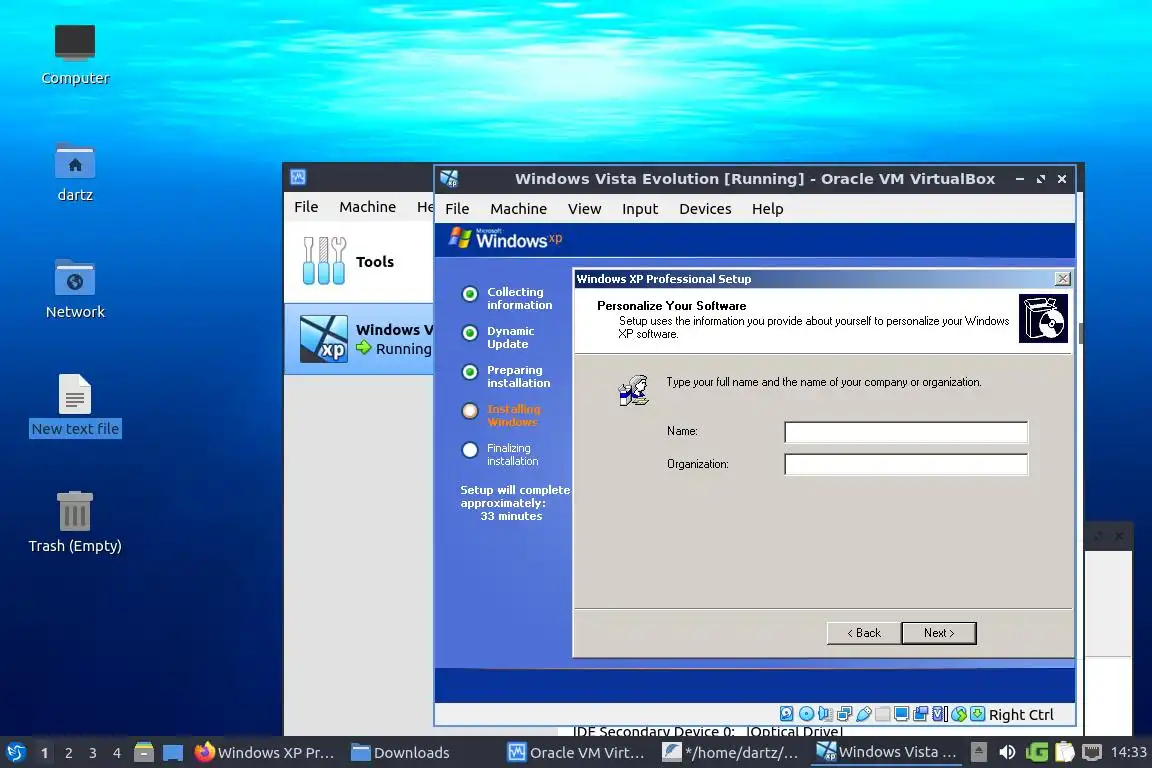Open Machine menu in VirtualBox Manager window
Screen dimensions: 1152x768
[367, 207]
